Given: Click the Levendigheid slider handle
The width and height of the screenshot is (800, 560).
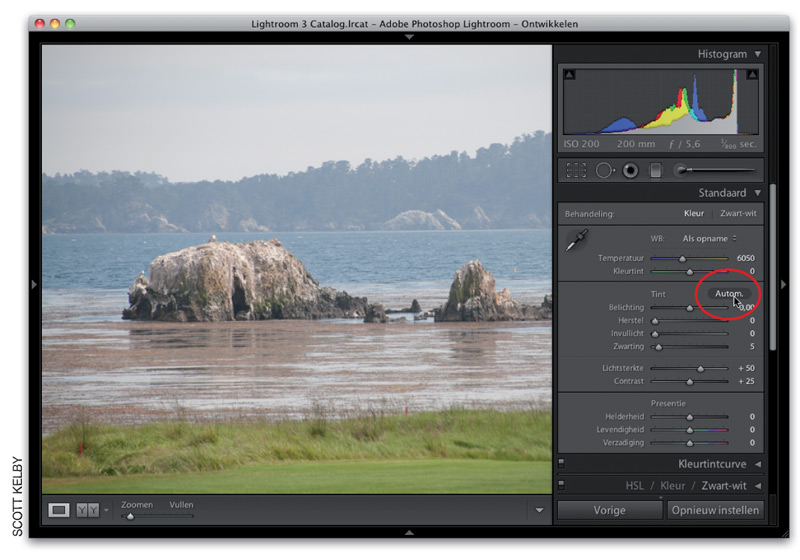Looking at the screenshot, I should [690, 430].
